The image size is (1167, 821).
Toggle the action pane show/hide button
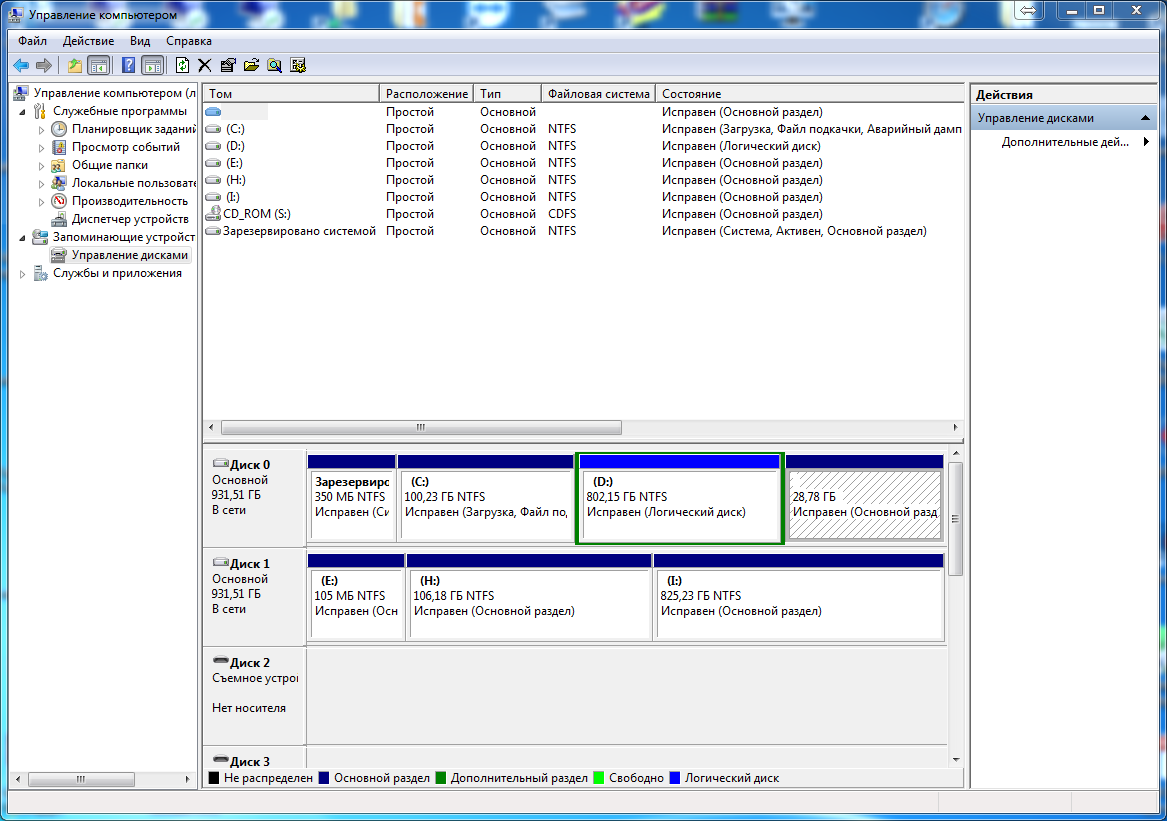tap(152, 65)
